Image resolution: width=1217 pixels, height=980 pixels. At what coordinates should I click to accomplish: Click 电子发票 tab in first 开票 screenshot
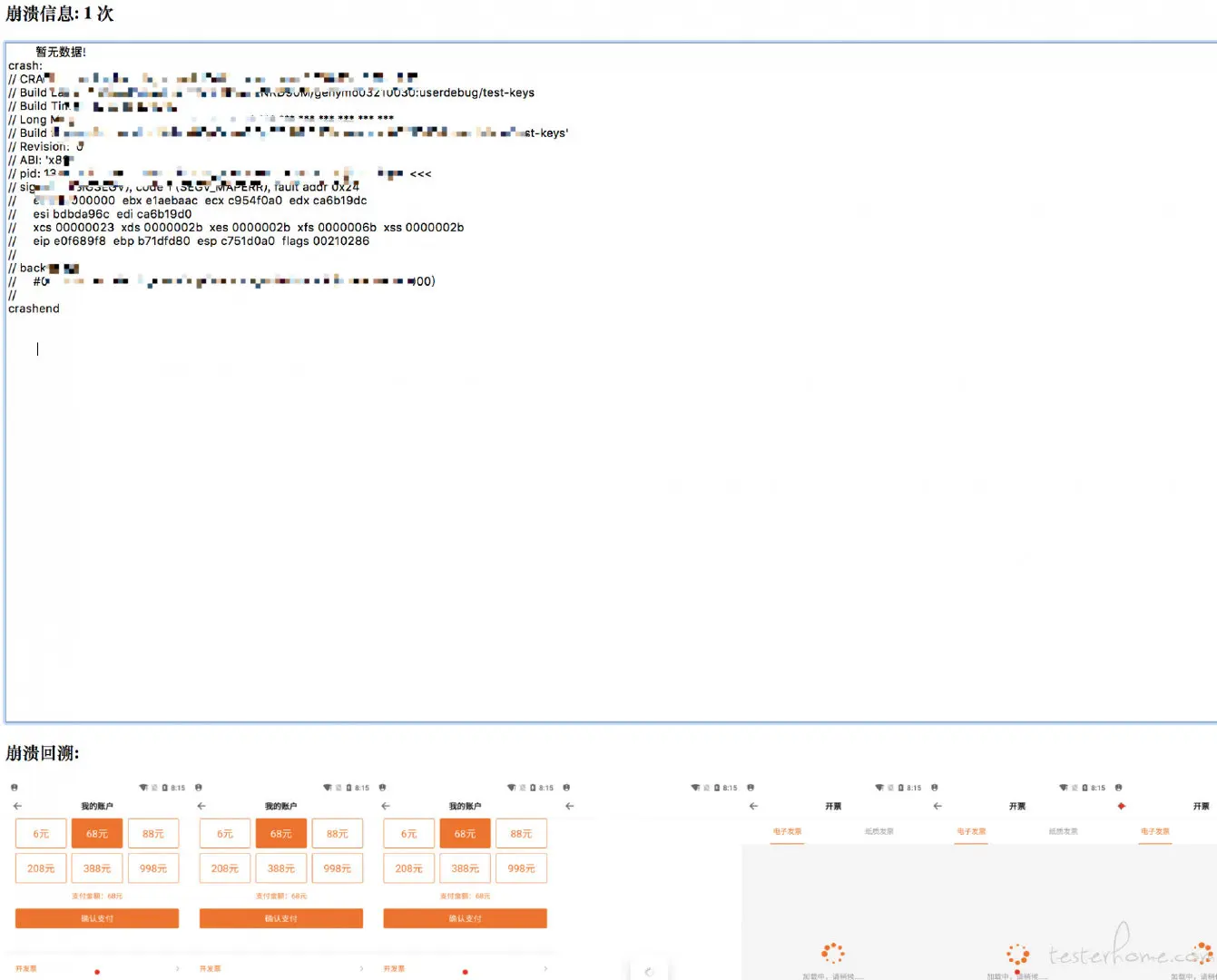[787, 831]
